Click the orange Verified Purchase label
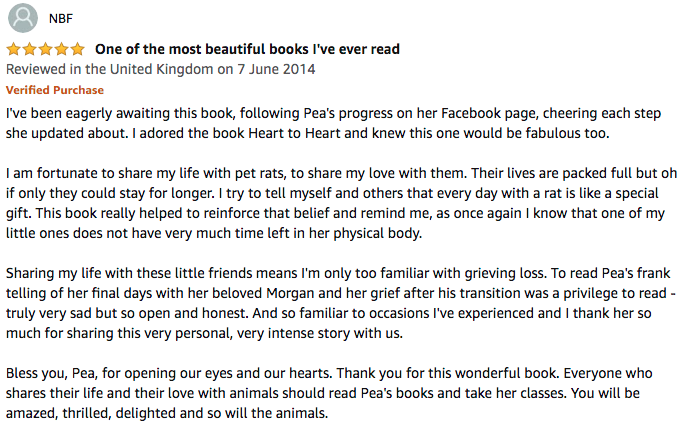The width and height of the screenshot is (690, 427). point(55,90)
